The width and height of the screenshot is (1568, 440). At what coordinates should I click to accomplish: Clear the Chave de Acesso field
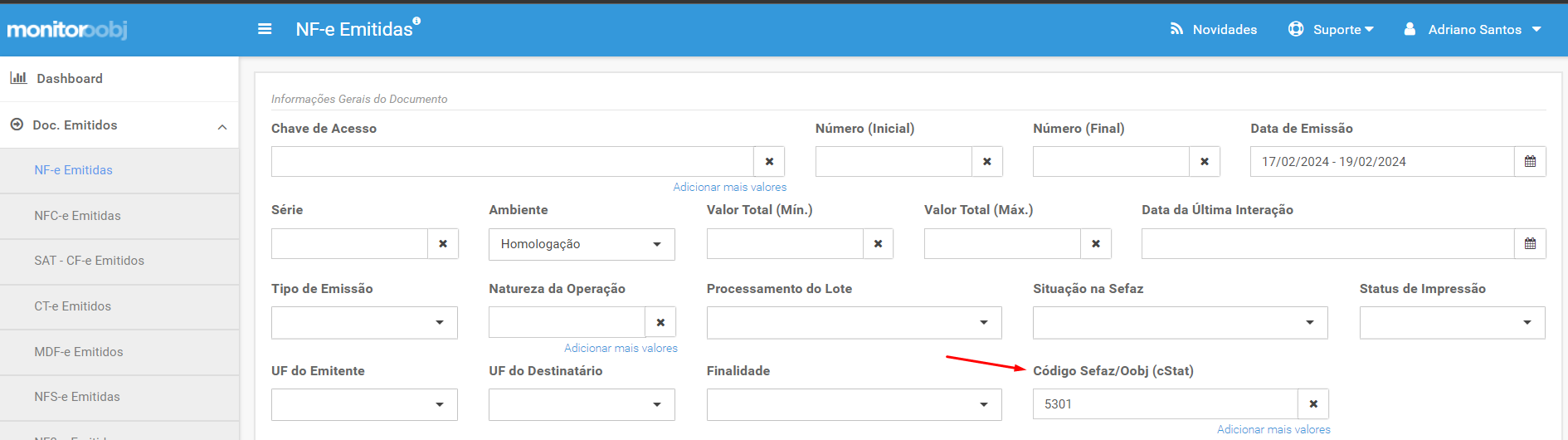point(769,162)
